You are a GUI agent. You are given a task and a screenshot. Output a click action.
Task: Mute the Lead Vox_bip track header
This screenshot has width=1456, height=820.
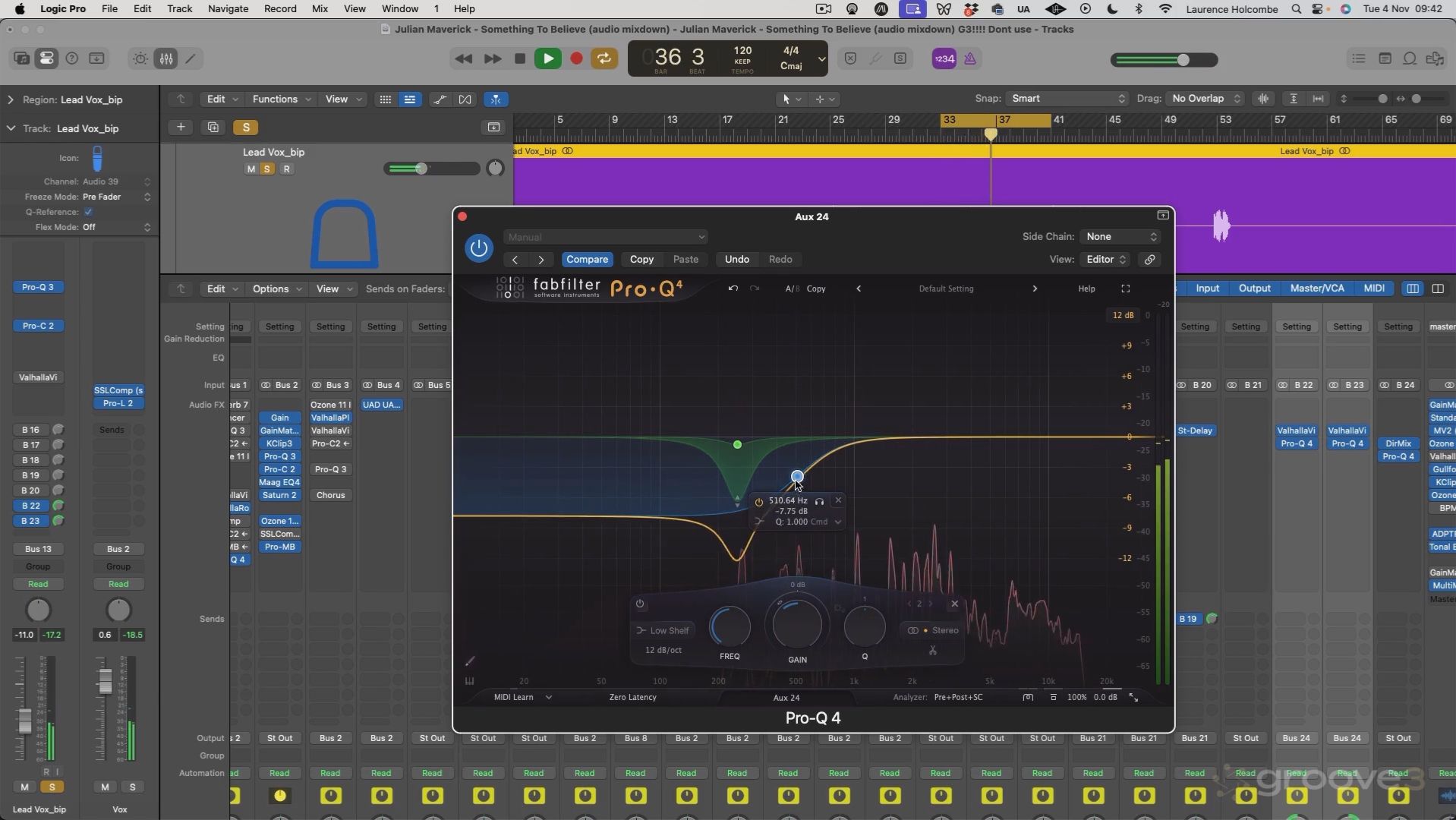[x=251, y=169]
